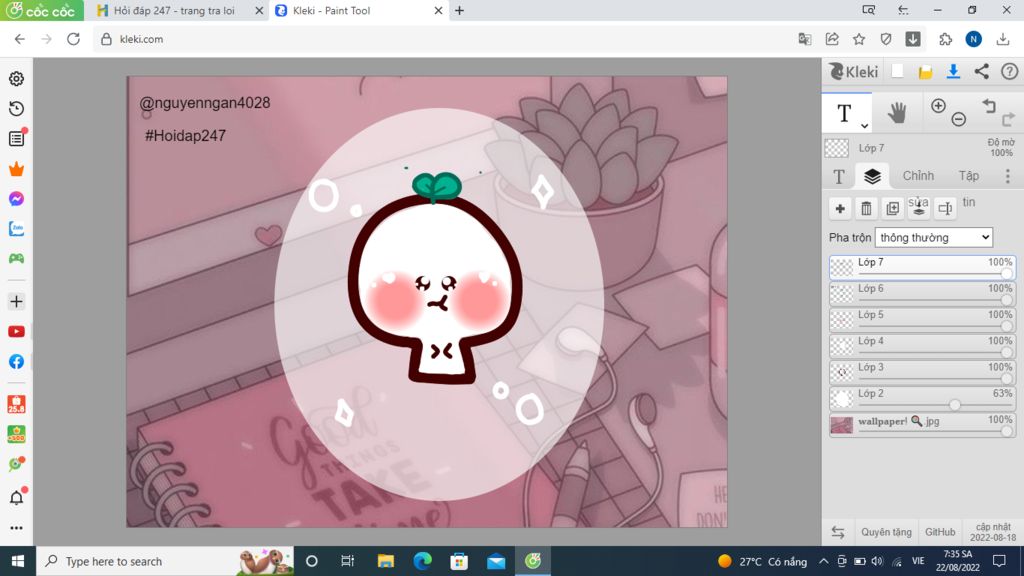Zoom out on the canvas with the minus magnifier

pyautogui.click(x=959, y=119)
